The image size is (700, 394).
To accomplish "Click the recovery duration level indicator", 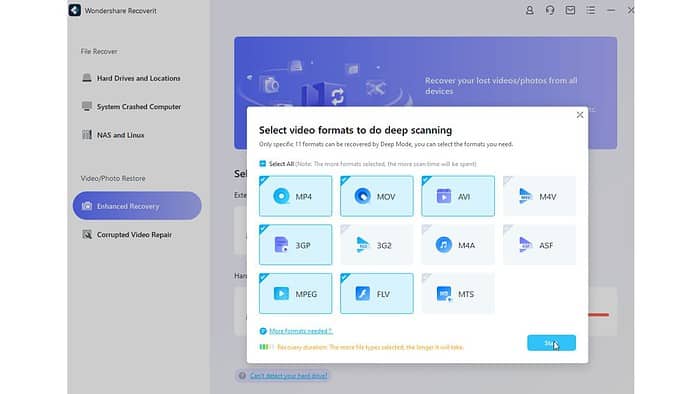I will pyautogui.click(x=266, y=347).
